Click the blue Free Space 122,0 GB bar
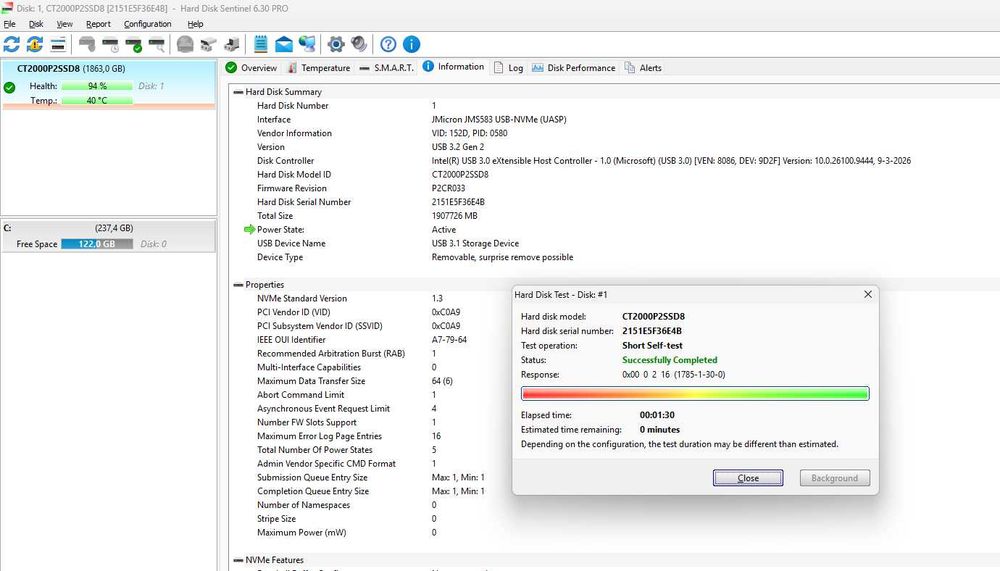Screen dimensions: 1000x571 click(97, 244)
